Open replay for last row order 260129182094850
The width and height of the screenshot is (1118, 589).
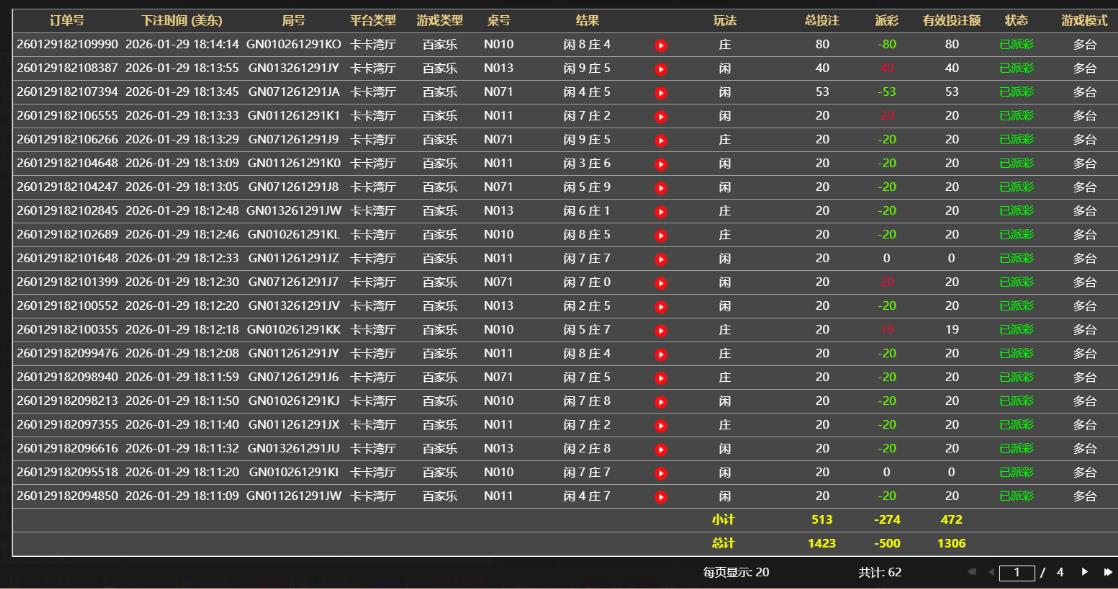click(660, 496)
